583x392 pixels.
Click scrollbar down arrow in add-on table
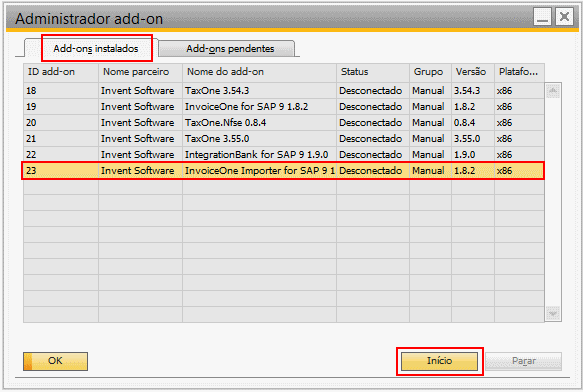[x=553, y=313]
